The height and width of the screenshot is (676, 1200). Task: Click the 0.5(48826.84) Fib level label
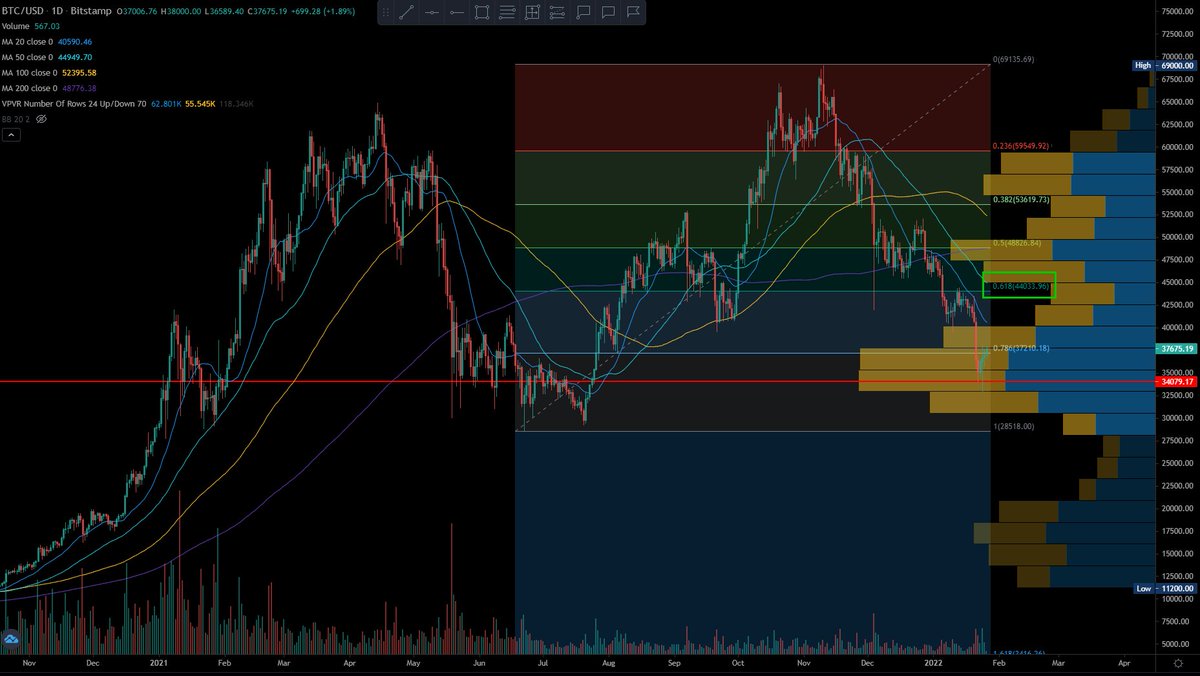[x=1018, y=243]
